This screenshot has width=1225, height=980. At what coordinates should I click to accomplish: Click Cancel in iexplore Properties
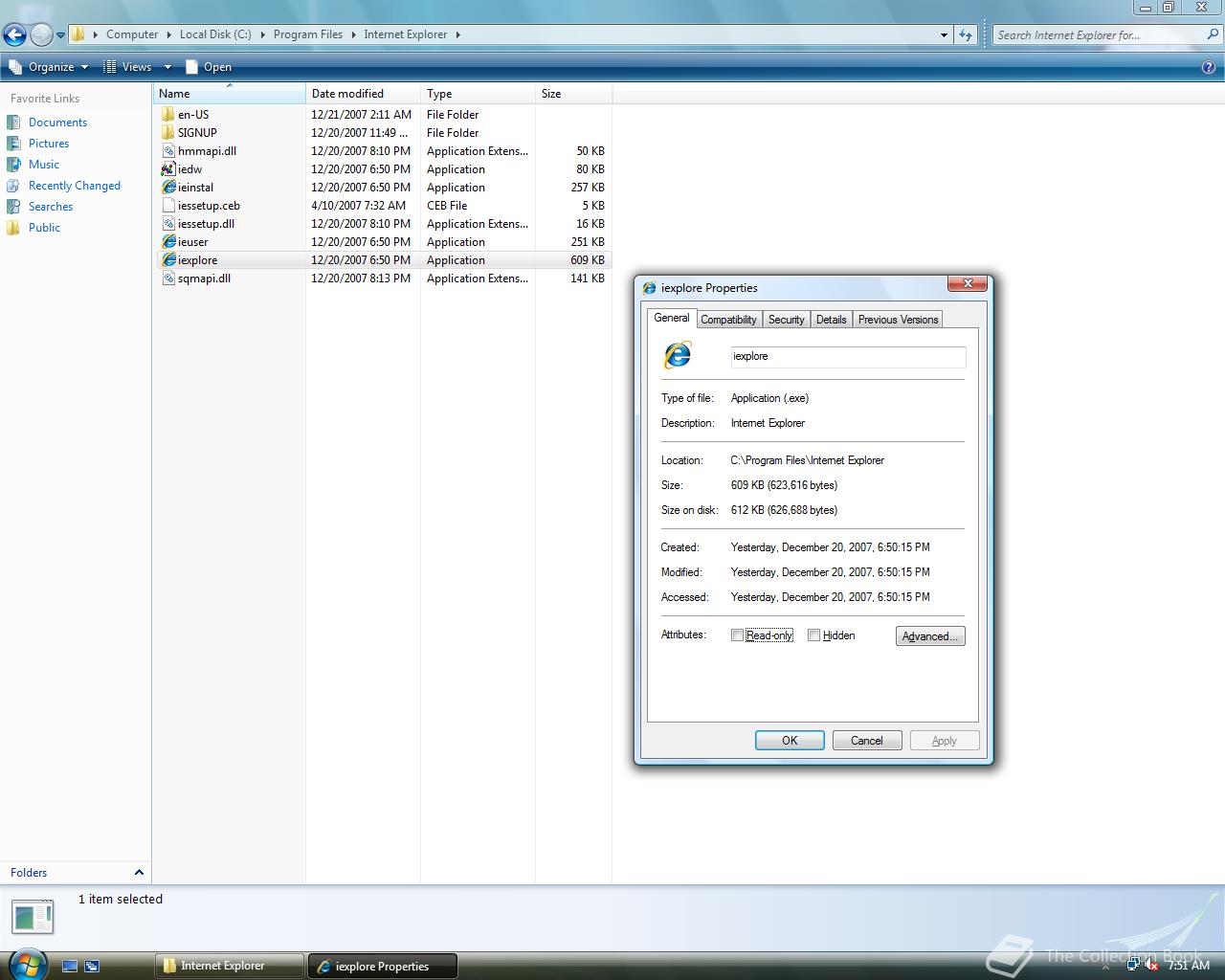point(867,741)
